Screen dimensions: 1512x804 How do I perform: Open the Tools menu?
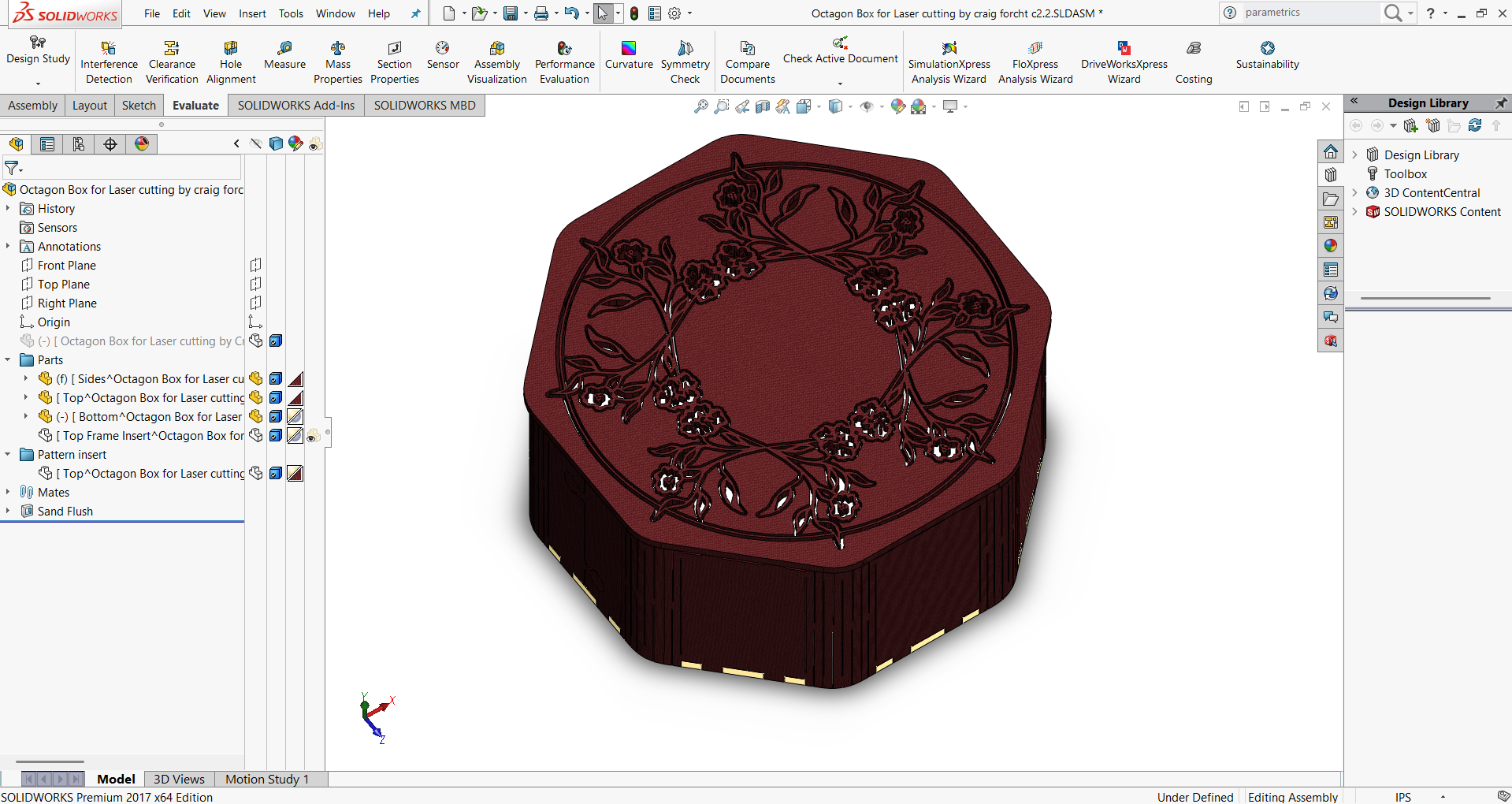(291, 13)
